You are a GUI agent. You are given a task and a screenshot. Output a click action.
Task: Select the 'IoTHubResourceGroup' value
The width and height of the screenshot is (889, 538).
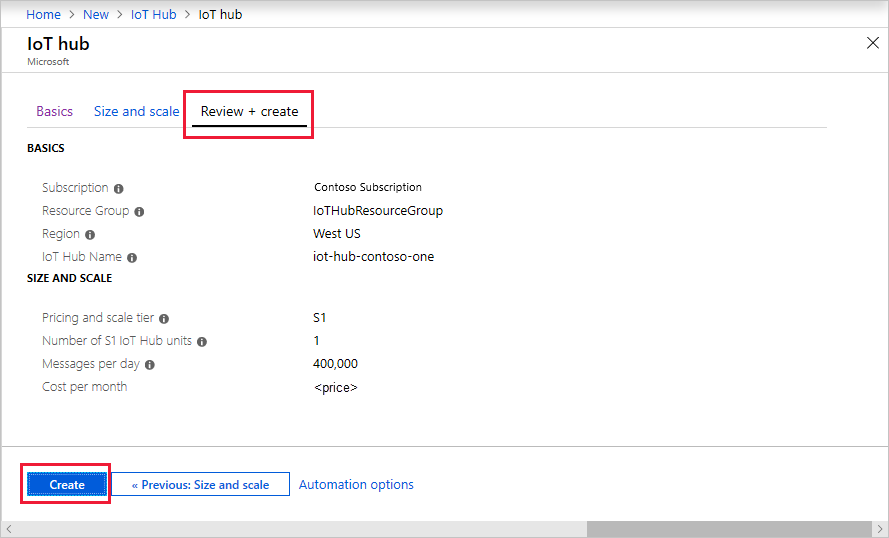click(x=378, y=211)
